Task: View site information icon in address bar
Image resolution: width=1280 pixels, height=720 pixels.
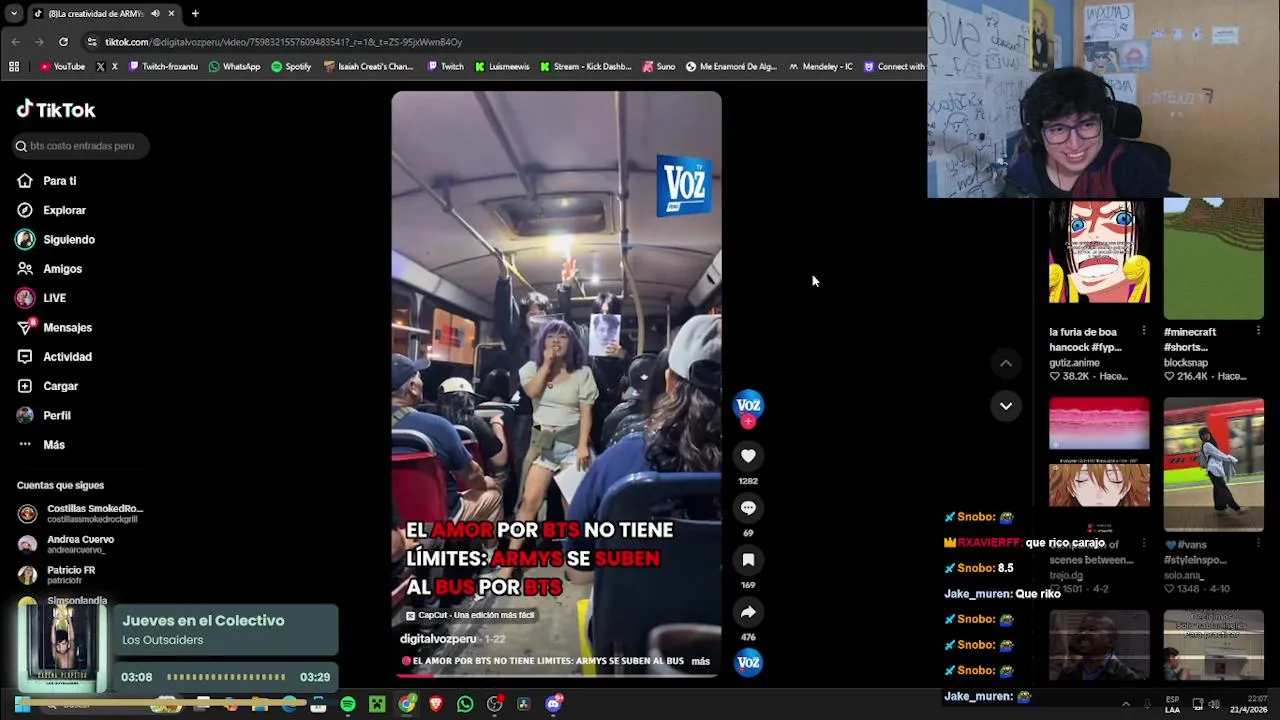Action: pos(92,42)
